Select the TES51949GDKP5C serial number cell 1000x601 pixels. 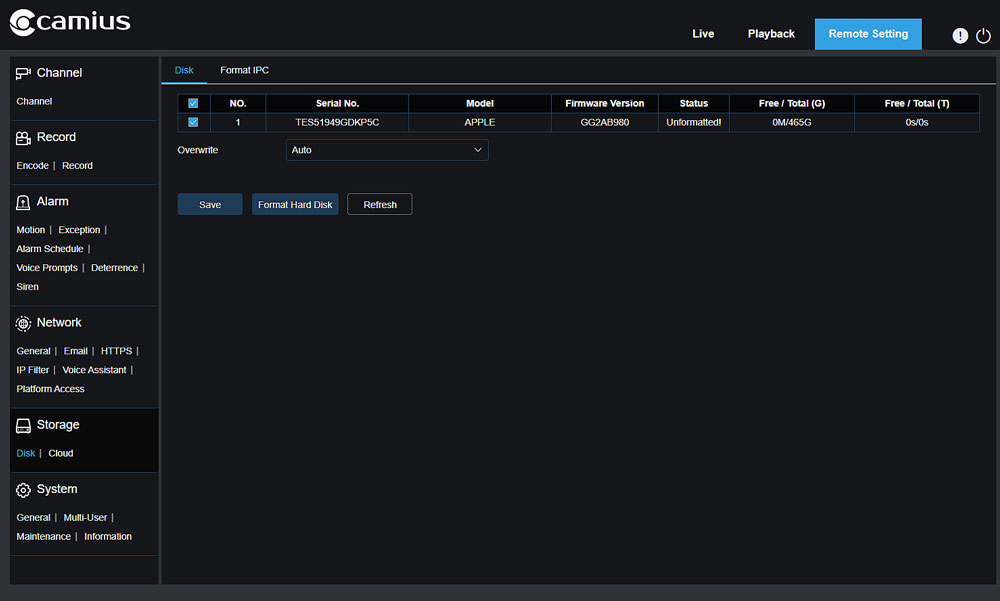[337, 122]
